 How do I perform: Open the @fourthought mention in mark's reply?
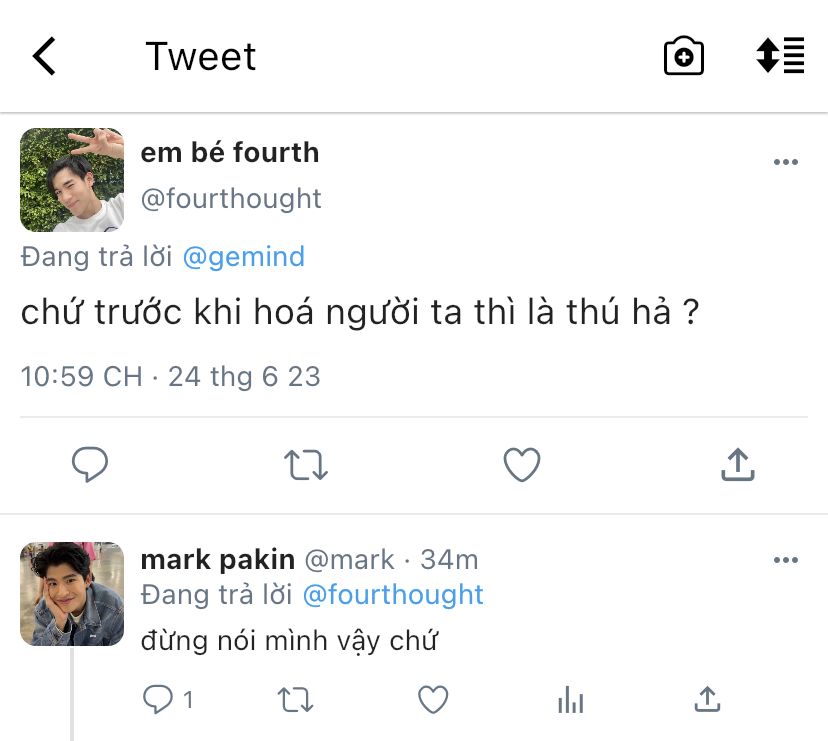point(392,594)
